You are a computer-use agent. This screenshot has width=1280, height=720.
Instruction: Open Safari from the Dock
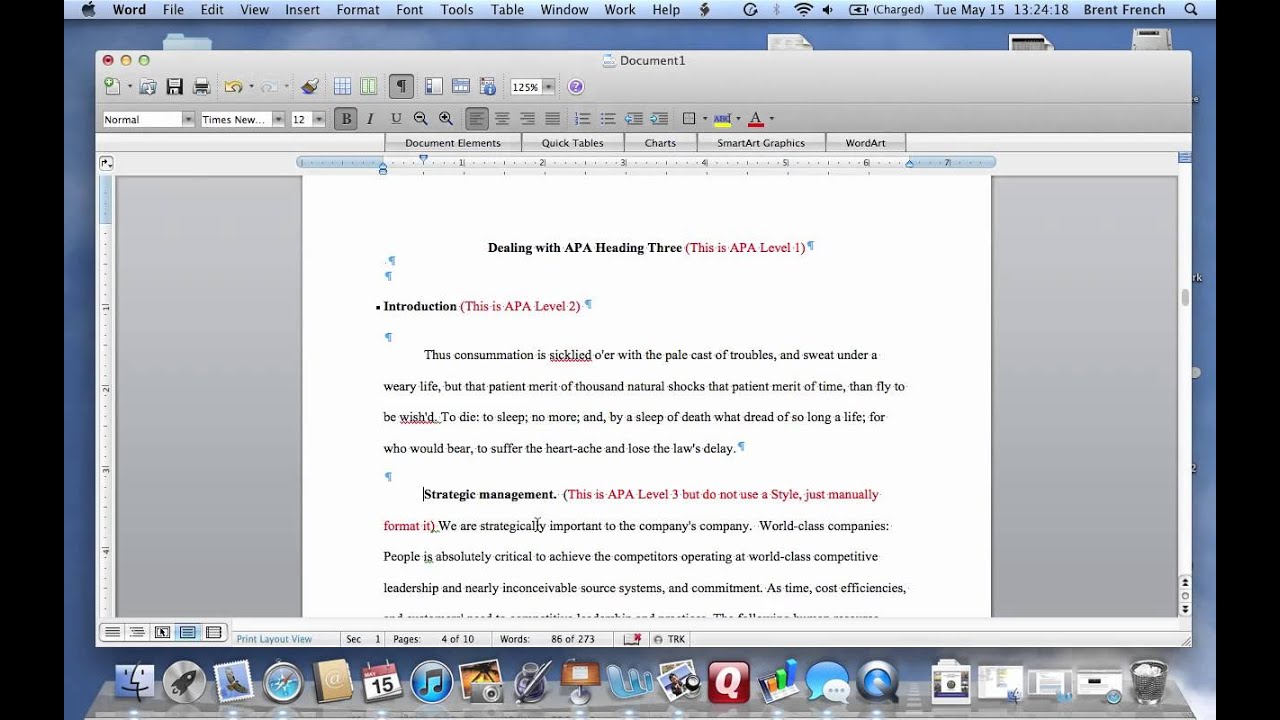coord(283,683)
